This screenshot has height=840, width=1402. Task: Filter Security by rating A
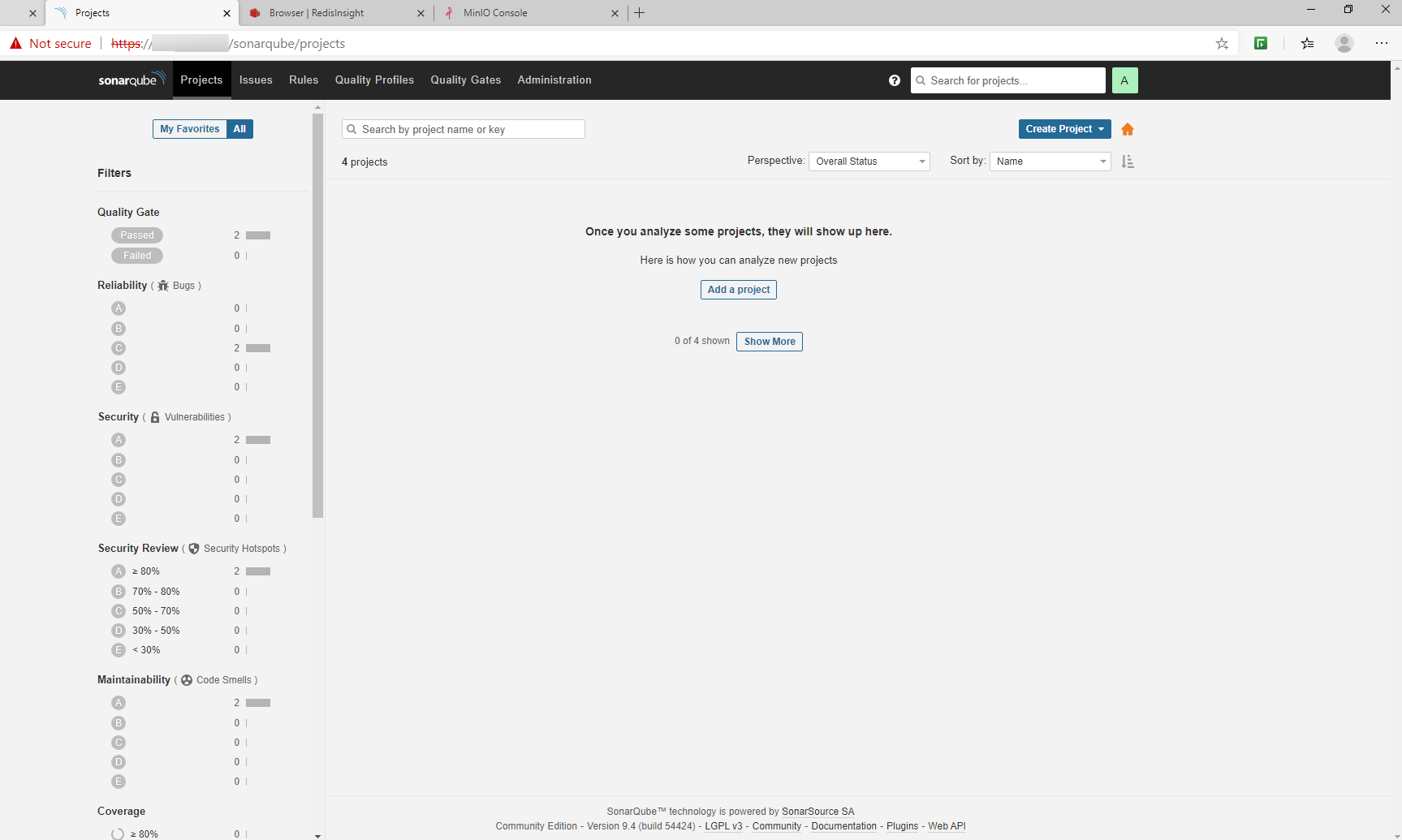click(x=119, y=440)
